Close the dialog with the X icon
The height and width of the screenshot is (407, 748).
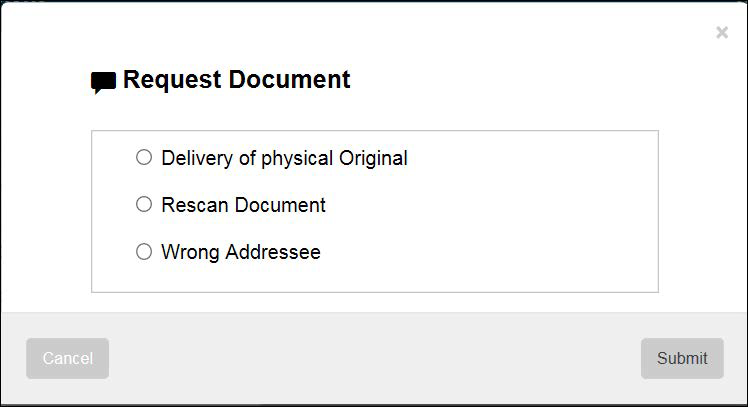[x=722, y=33]
